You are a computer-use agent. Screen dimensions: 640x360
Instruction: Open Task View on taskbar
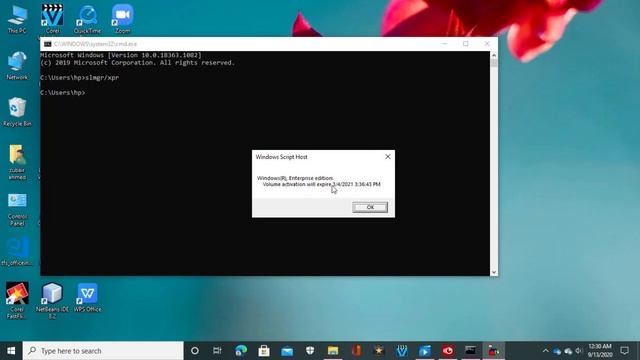point(217,351)
